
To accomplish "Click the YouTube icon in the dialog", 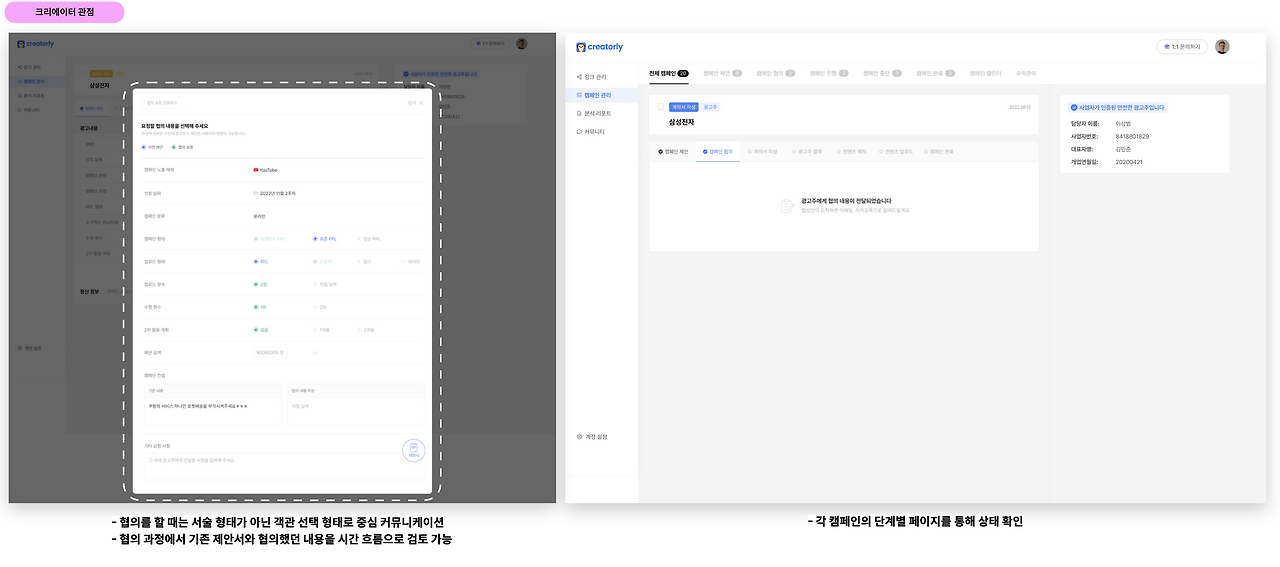I will [256, 170].
